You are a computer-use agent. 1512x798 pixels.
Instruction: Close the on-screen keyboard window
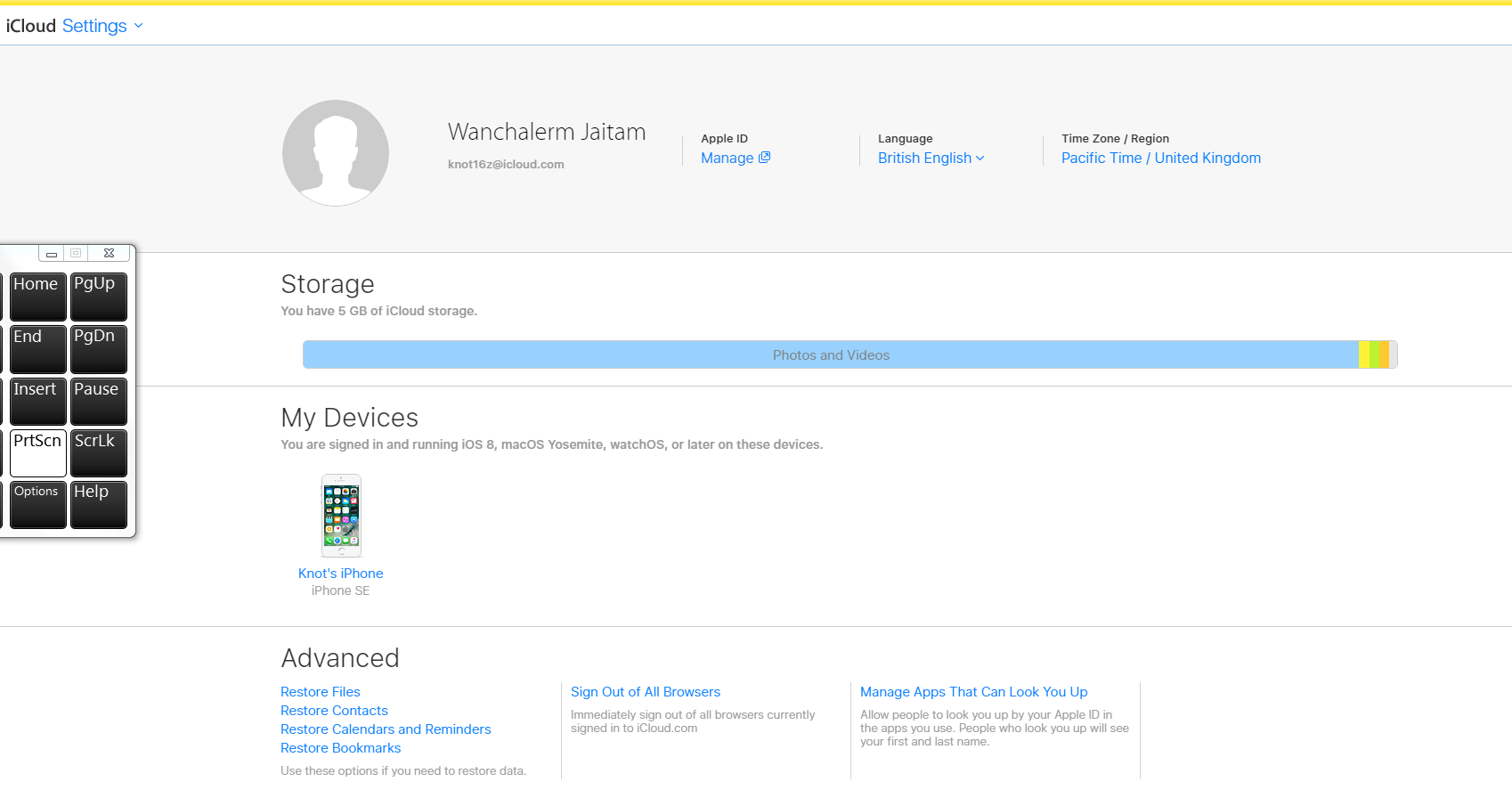click(109, 254)
